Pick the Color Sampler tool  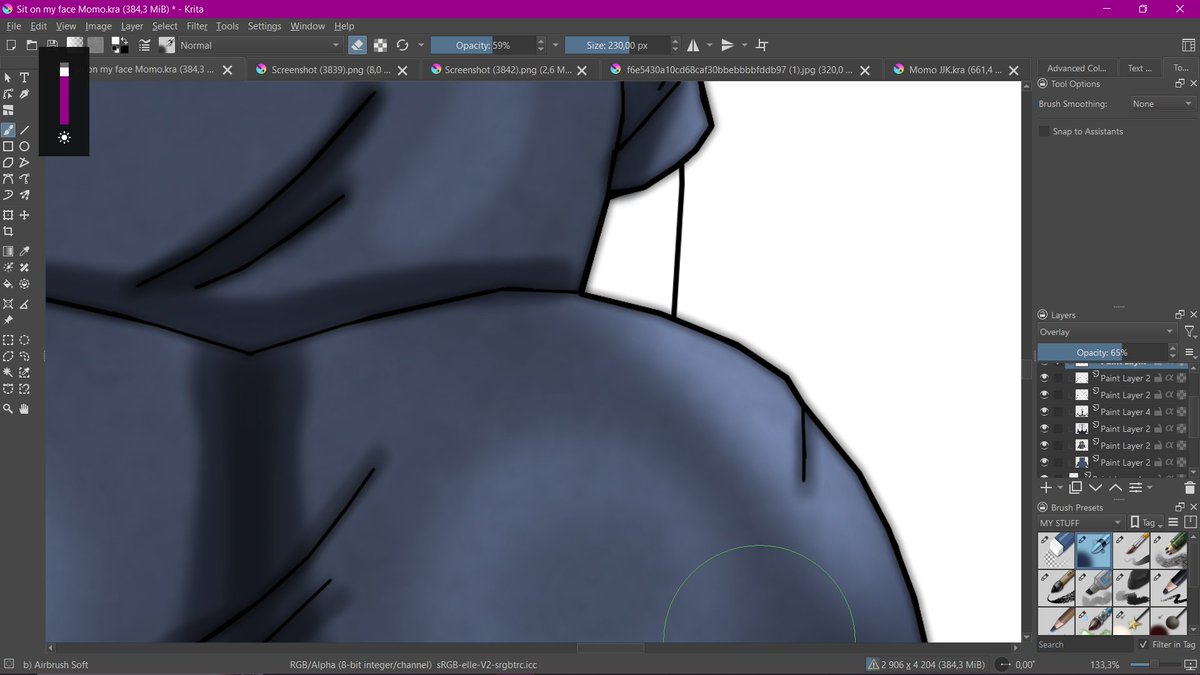tap(24, 251)
